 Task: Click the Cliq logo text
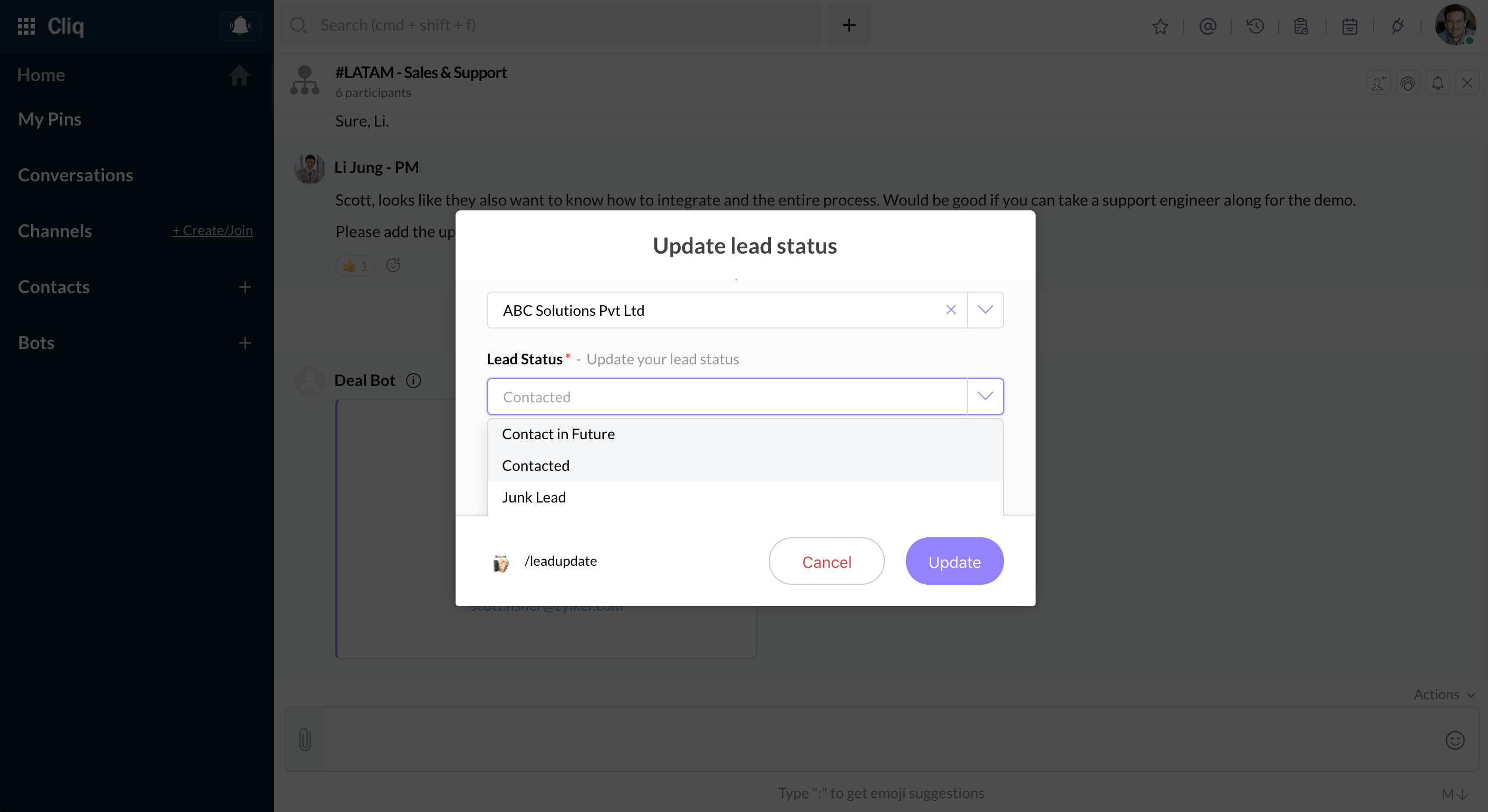point(65,26)
